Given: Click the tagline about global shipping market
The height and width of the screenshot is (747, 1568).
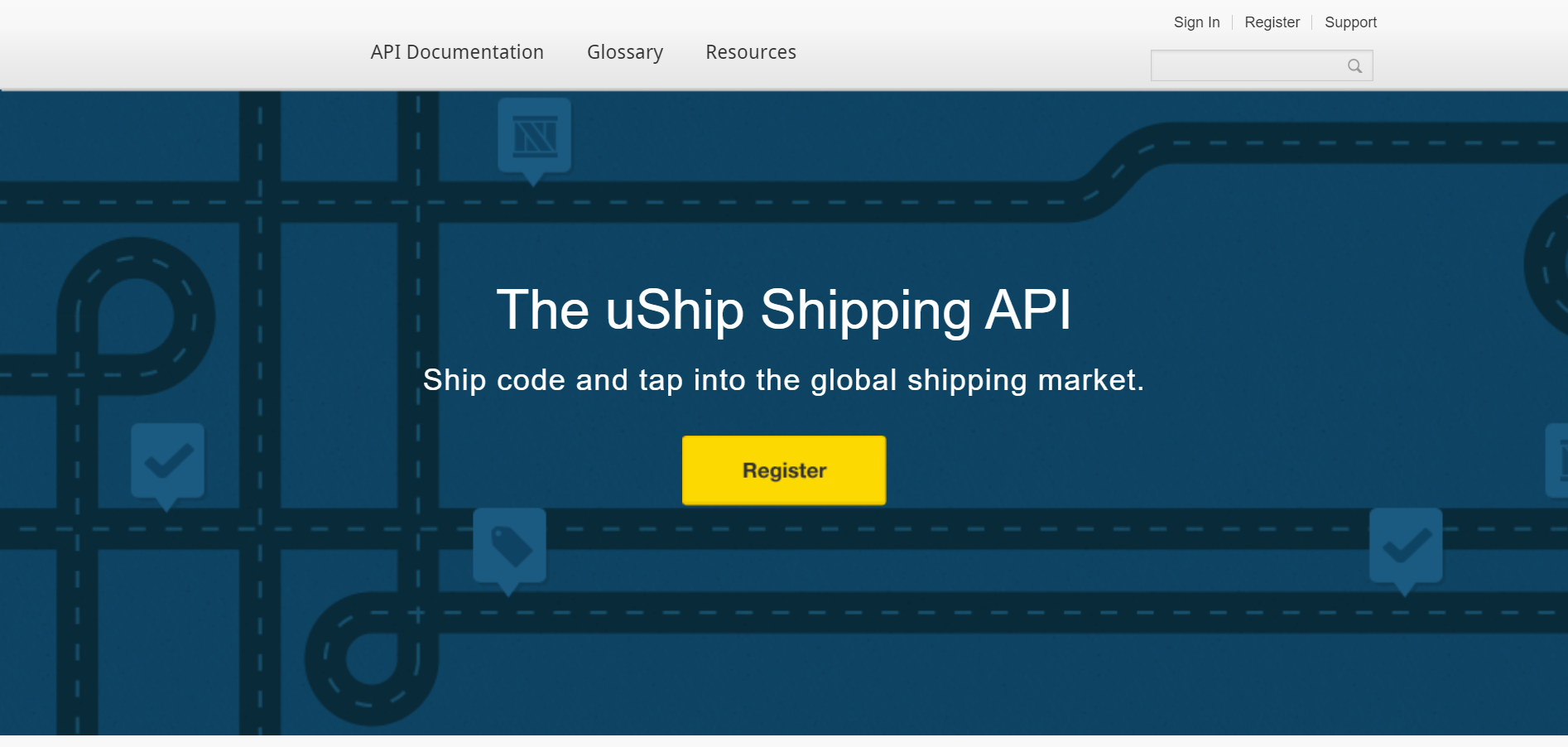Looking at the screenshot, I should pos(784,380).
